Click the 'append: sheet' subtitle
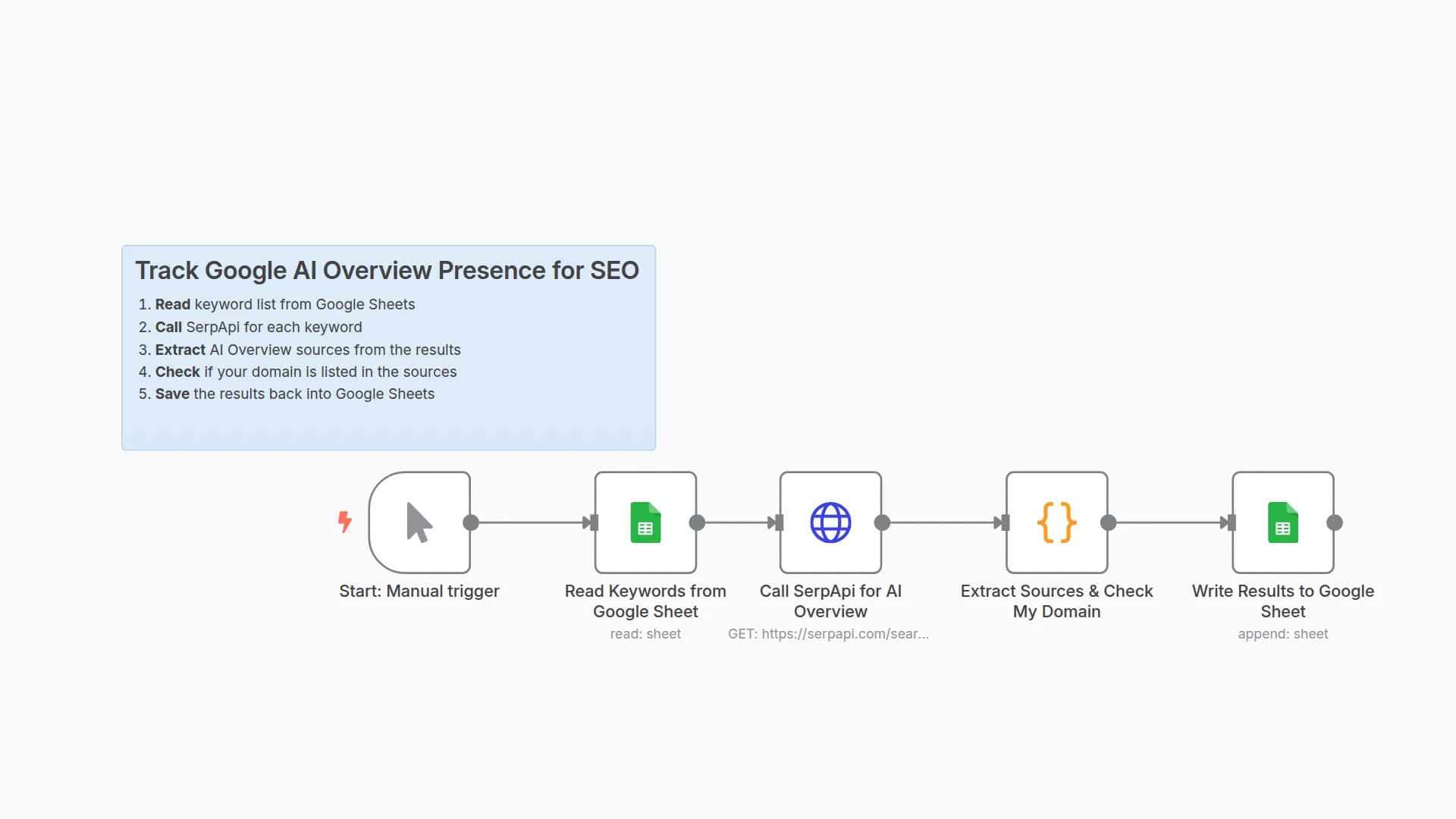 [x=1283, y=634]
